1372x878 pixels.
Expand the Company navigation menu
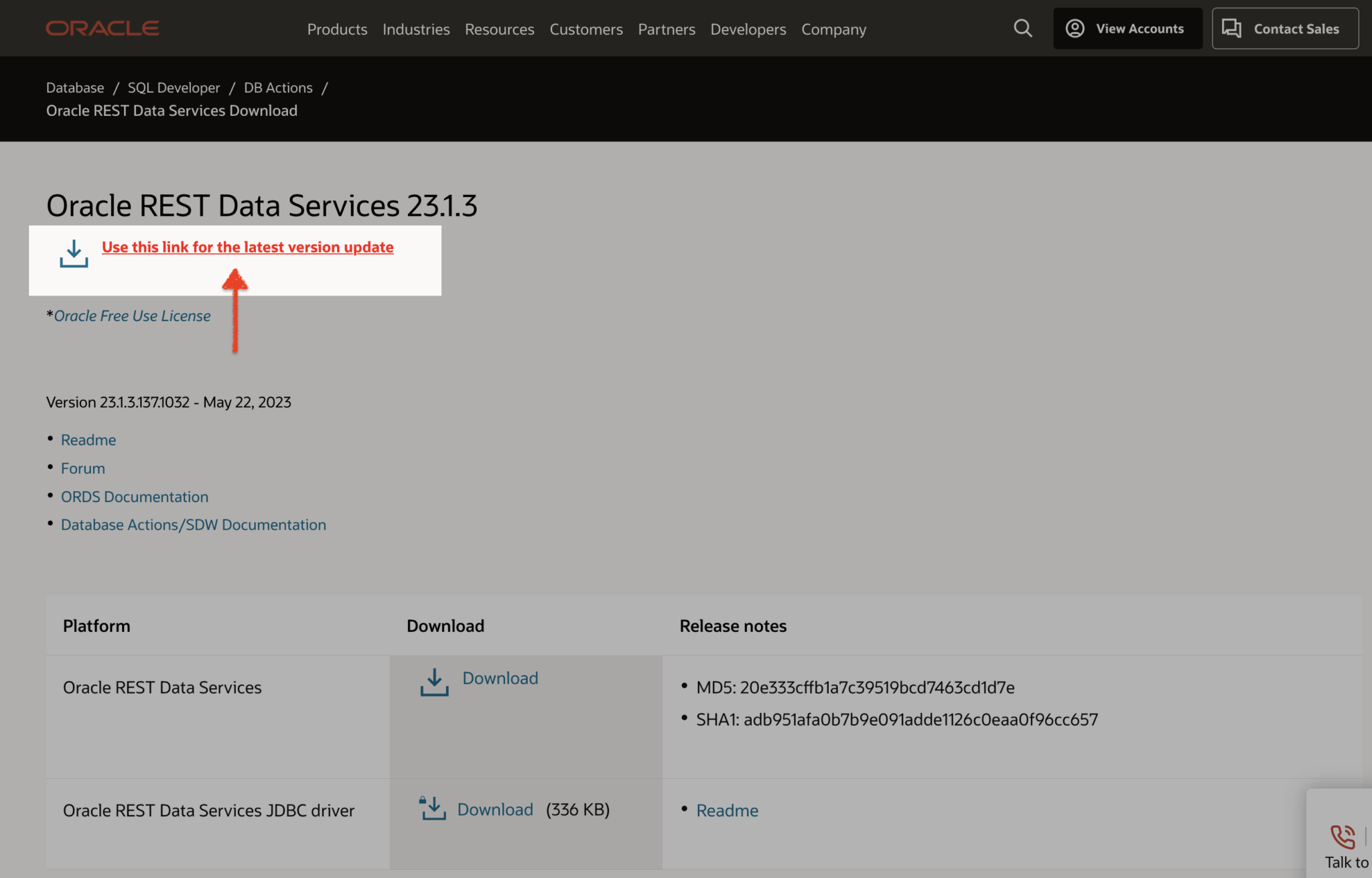click(x=833, y=29)
